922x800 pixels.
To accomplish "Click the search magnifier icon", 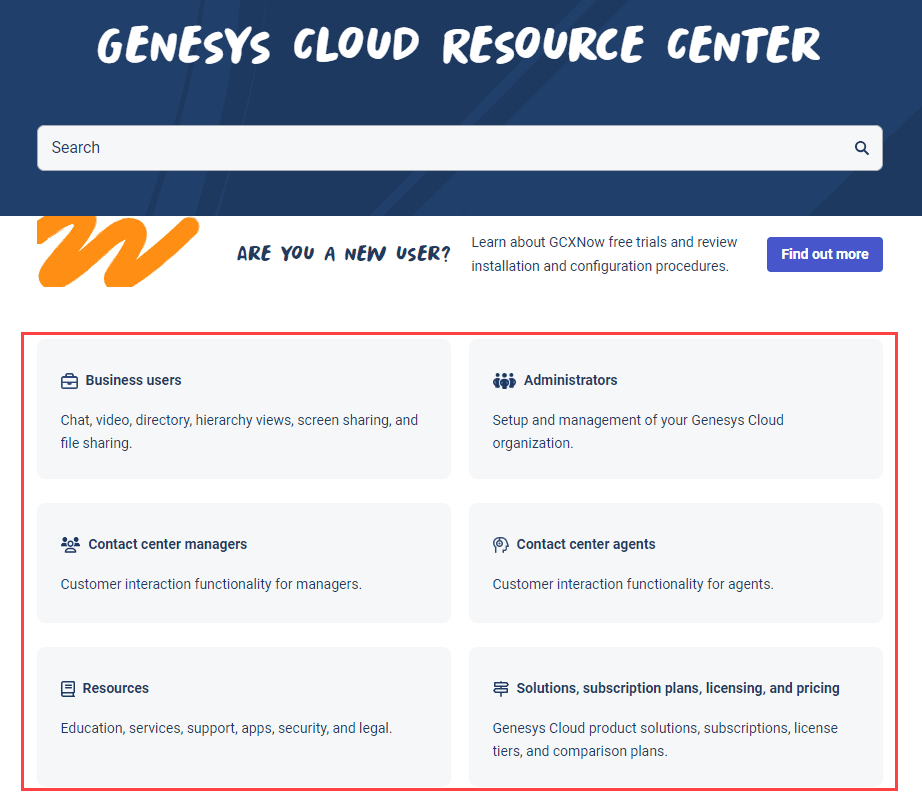I will tap(861, 147).
